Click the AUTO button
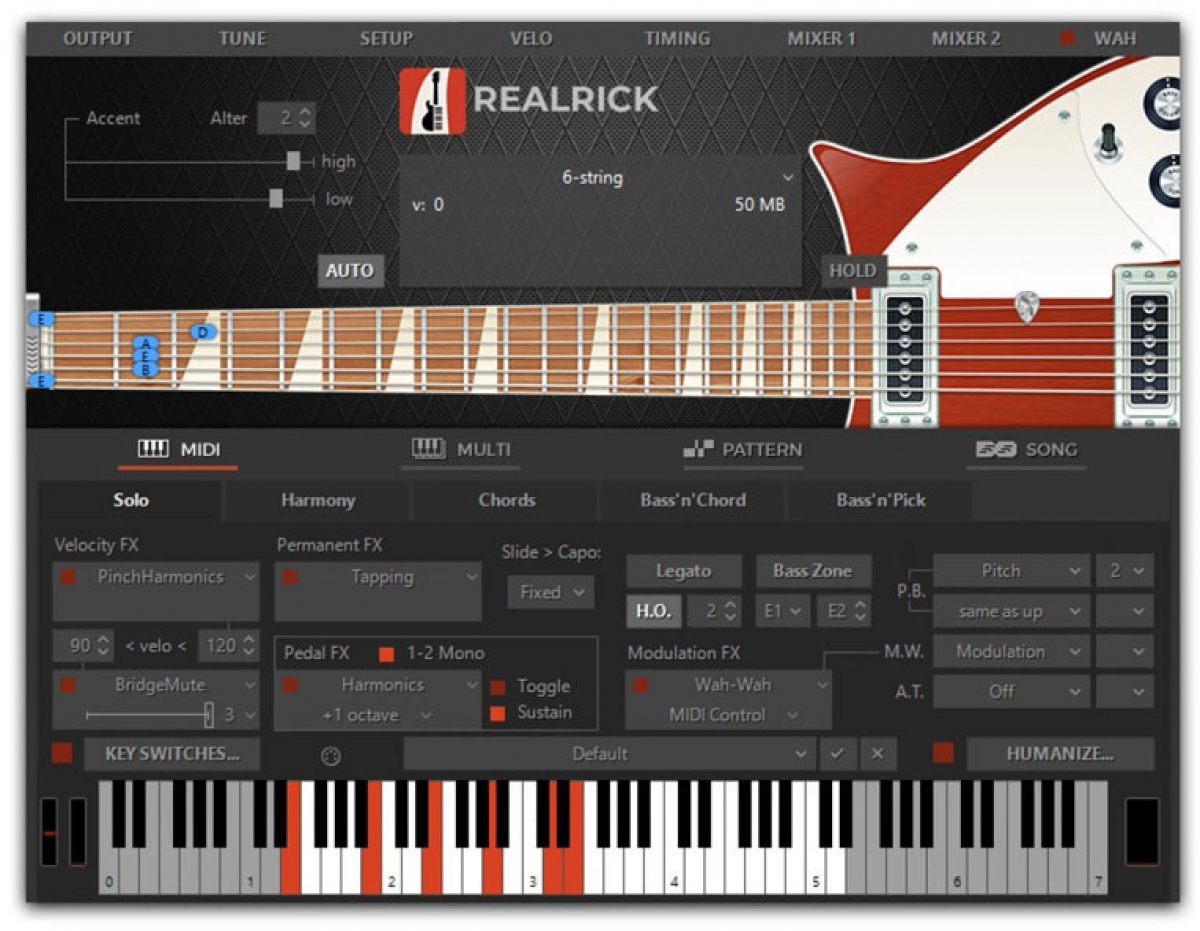Image resolution: width=1200 pixels, height=931 pixels. tap(350, 271)
